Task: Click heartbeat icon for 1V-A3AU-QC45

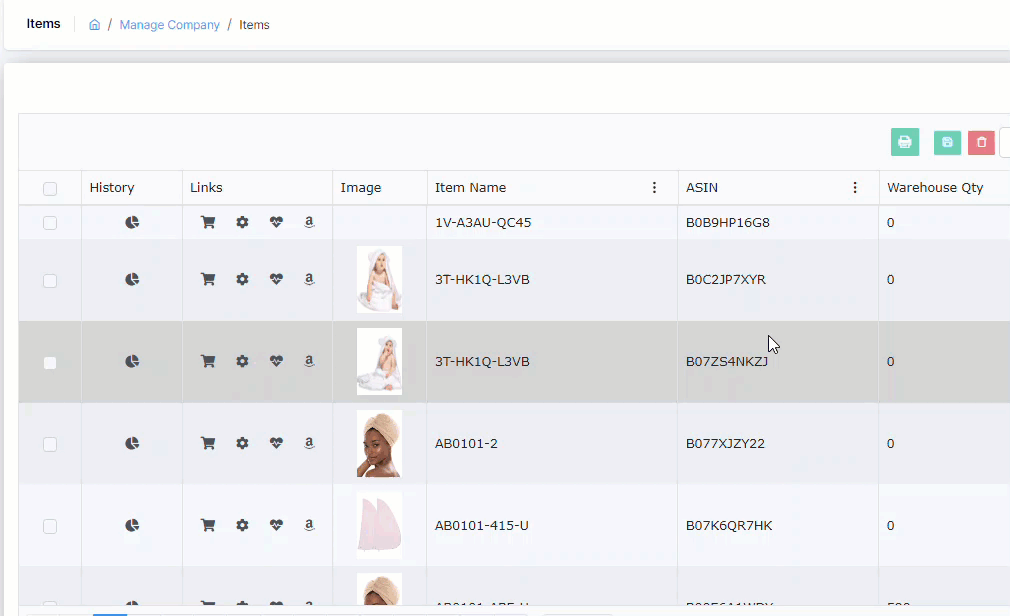Action: pos(276,222)
